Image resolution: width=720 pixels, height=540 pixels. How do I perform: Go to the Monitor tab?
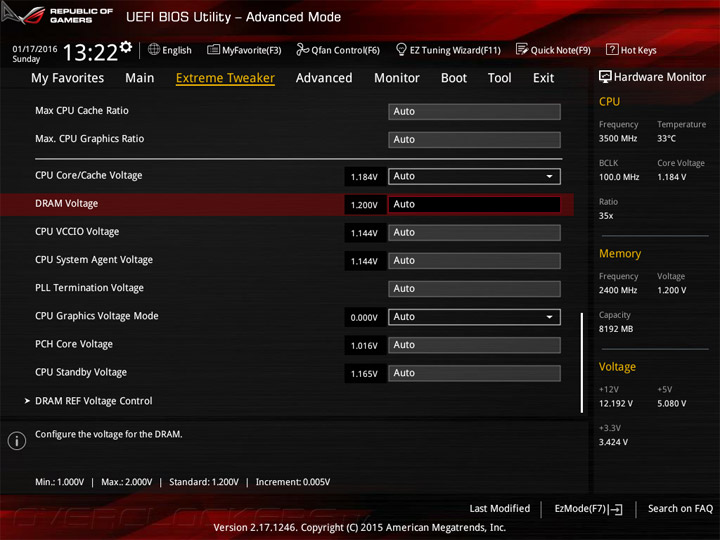(x=397, y=78)
